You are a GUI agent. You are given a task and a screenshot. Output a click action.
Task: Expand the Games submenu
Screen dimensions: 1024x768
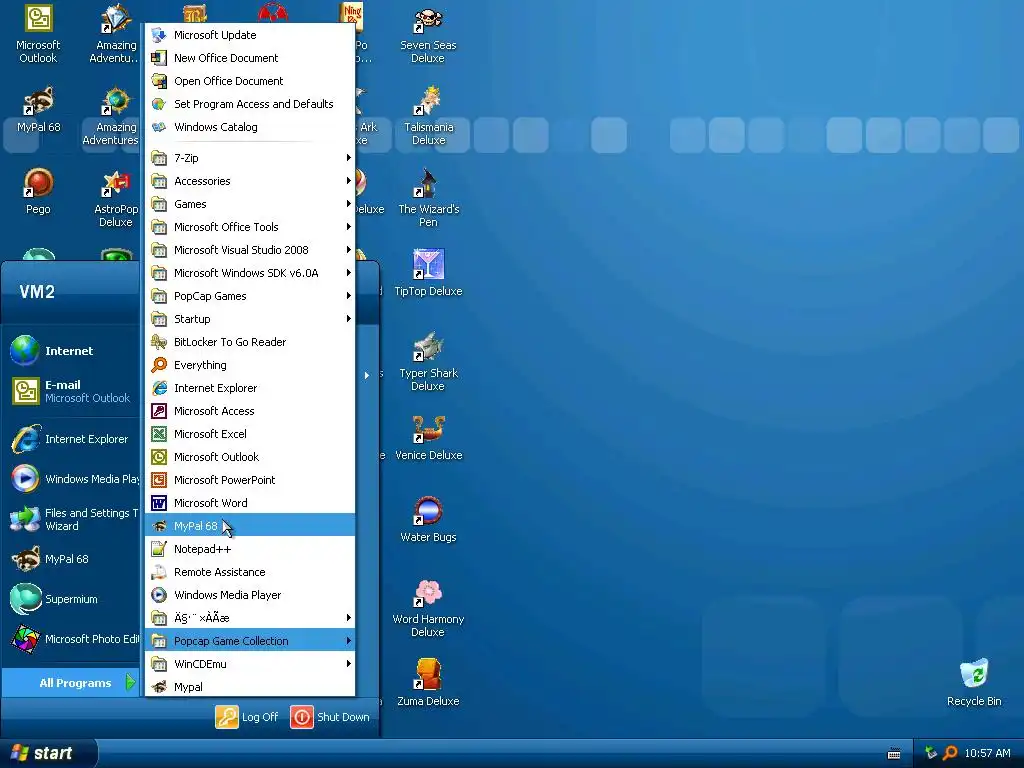point(250,204)
